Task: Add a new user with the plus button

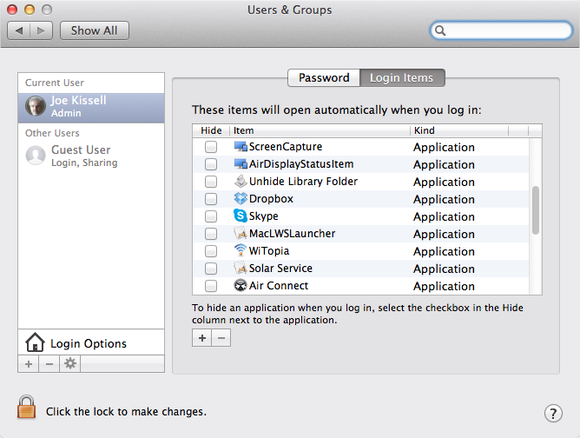Action: click(28, 364)
